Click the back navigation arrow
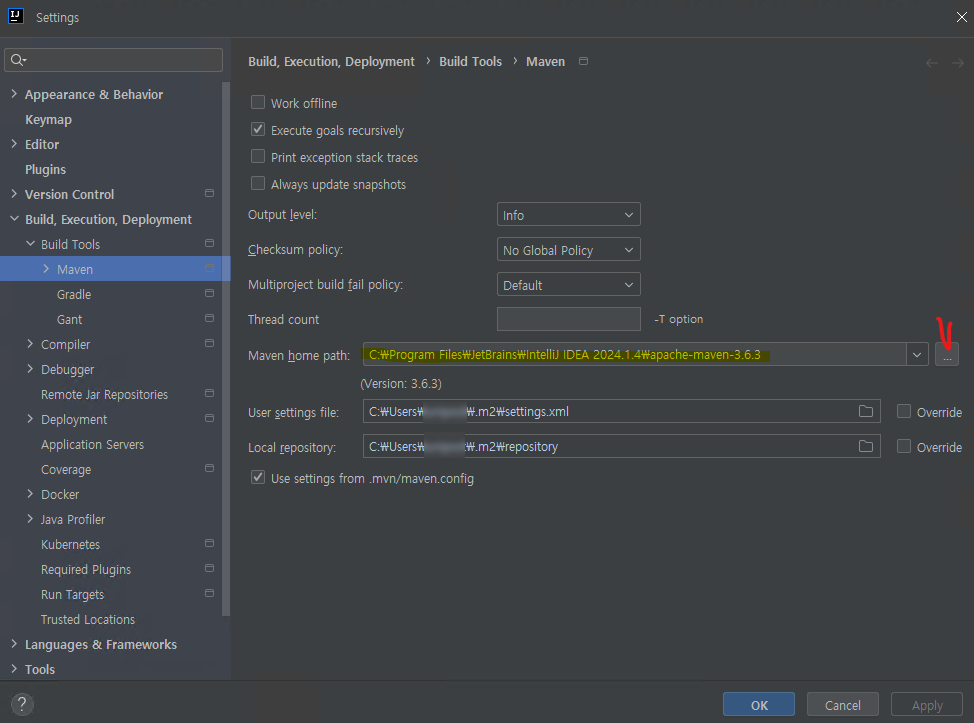The height and width of the screenshot is (723, 974). [x=932, y=63]
